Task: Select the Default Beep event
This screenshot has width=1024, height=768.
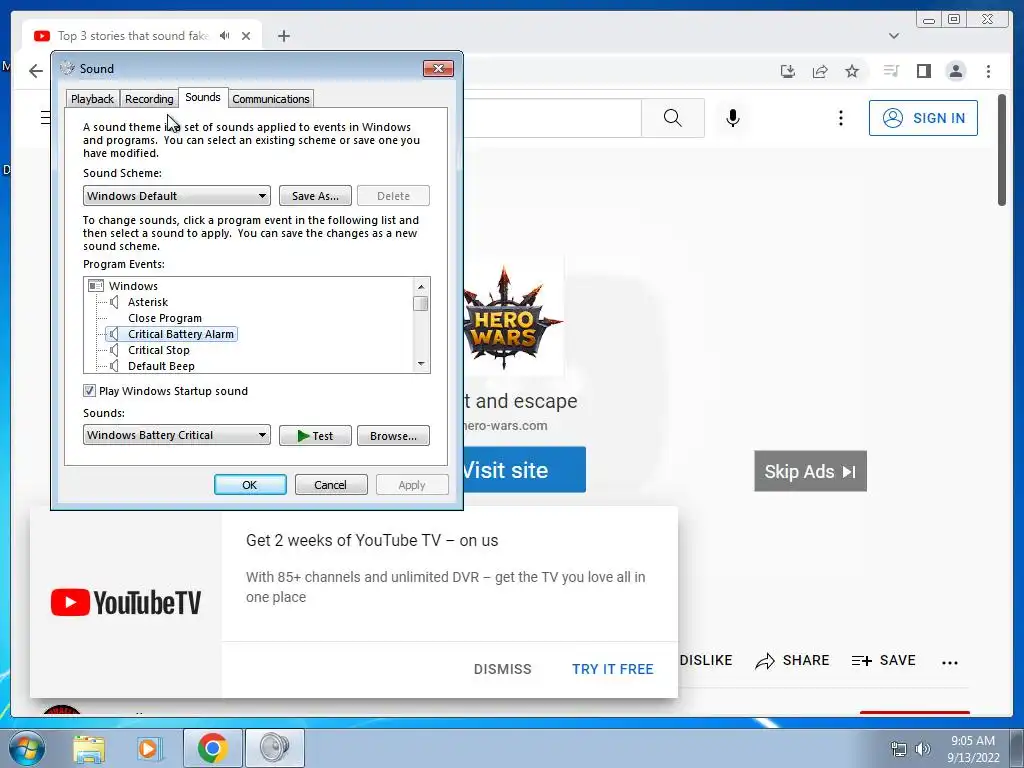Action: coord(161,366)
